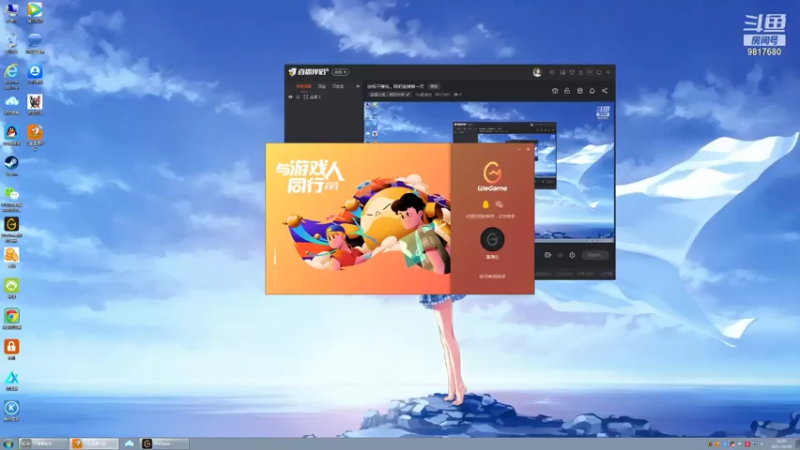
Task: Click the record icon at the streaming app bottom
Action: coord(547,255)
